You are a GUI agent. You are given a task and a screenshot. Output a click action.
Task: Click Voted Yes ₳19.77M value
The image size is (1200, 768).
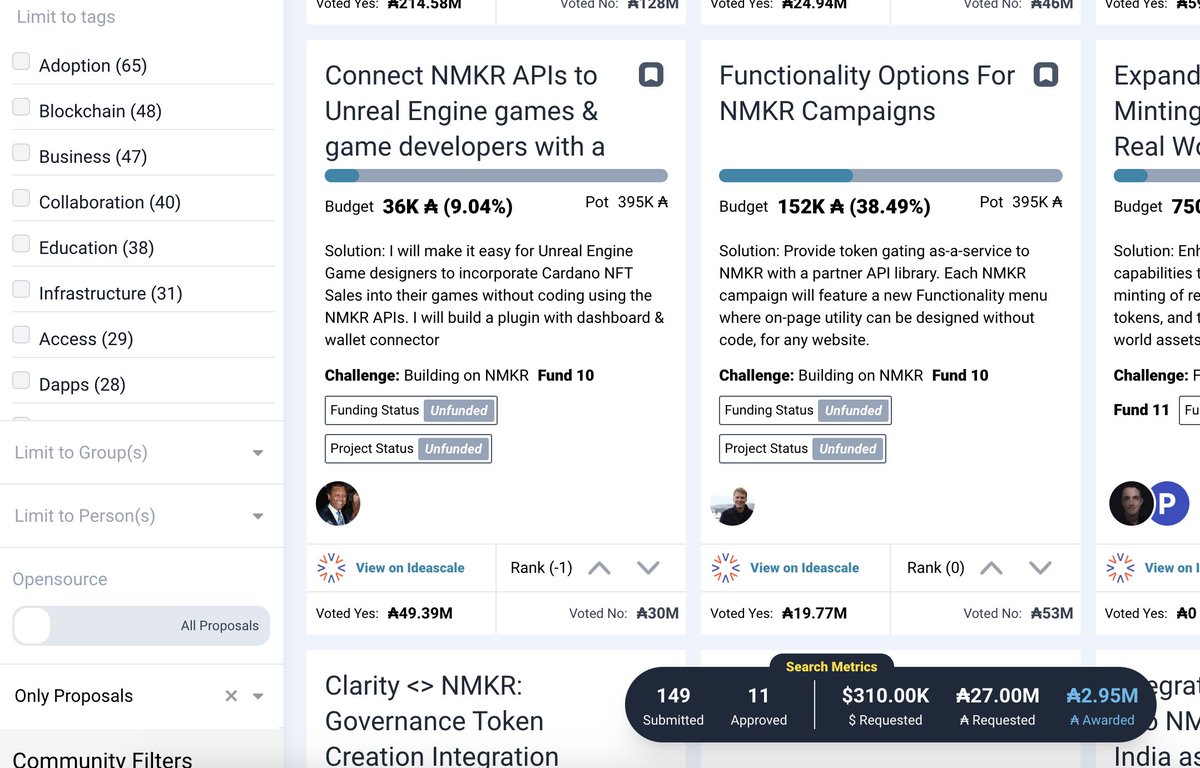pyautogui.click(x=814, y=613)
